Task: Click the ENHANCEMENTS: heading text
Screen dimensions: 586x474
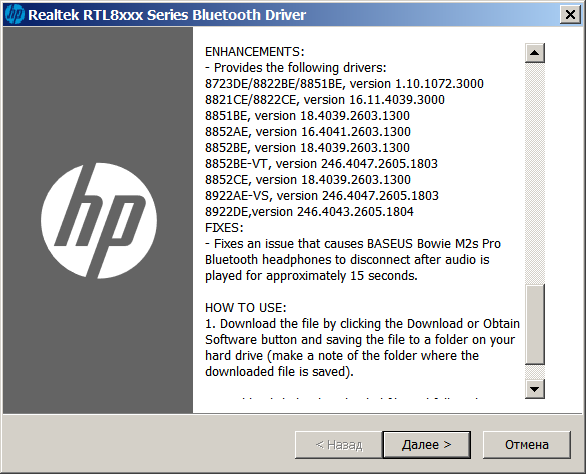Action: point(255,52)
